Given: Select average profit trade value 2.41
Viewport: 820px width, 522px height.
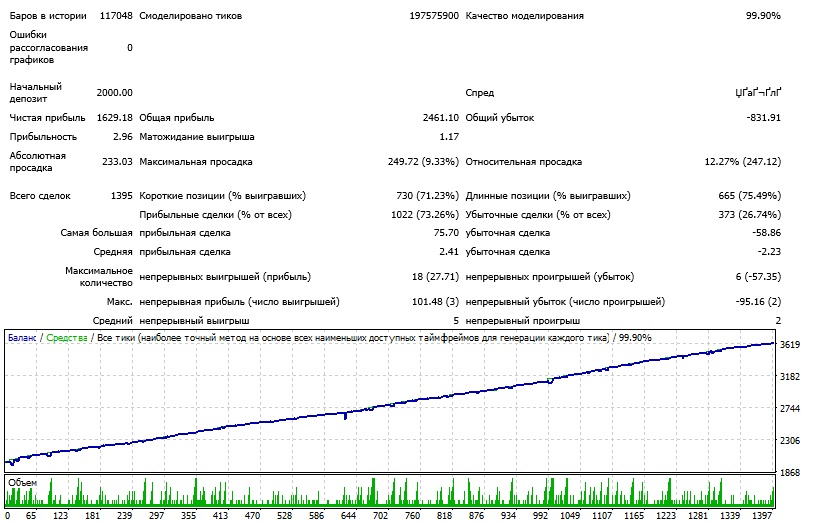Looking at the screenshot, I should (449, 252).
